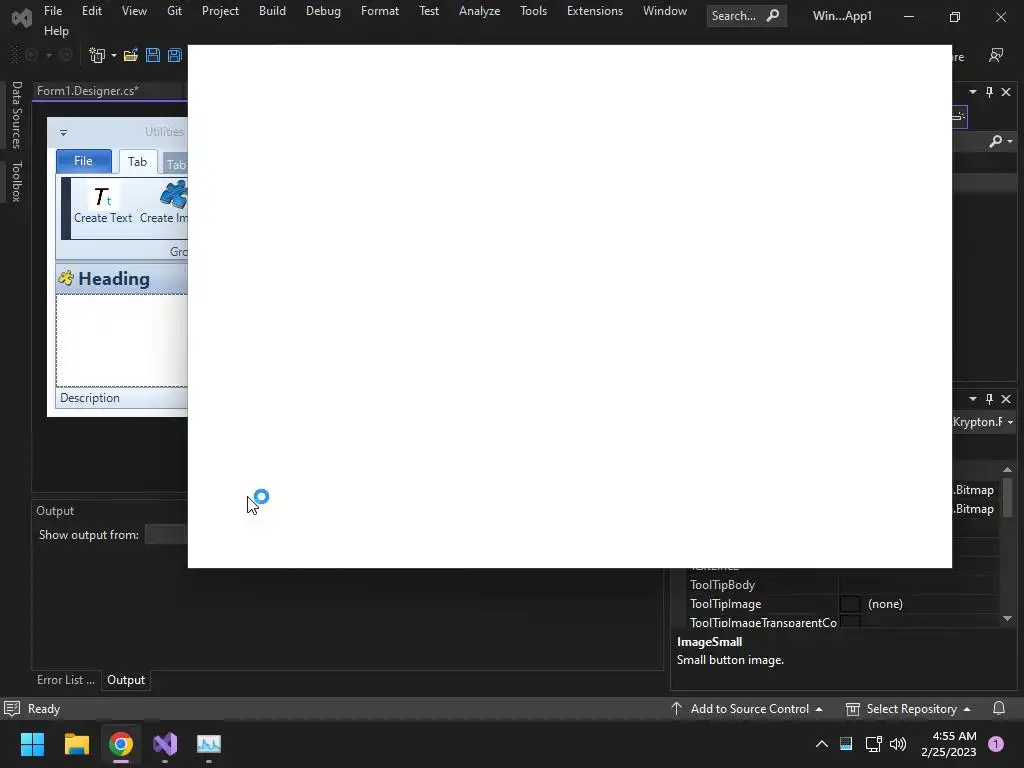The width and height of the screenshot is (1024, 768).
Task: Select the first Tab ribbon tab
Action: tap(137, 161)
